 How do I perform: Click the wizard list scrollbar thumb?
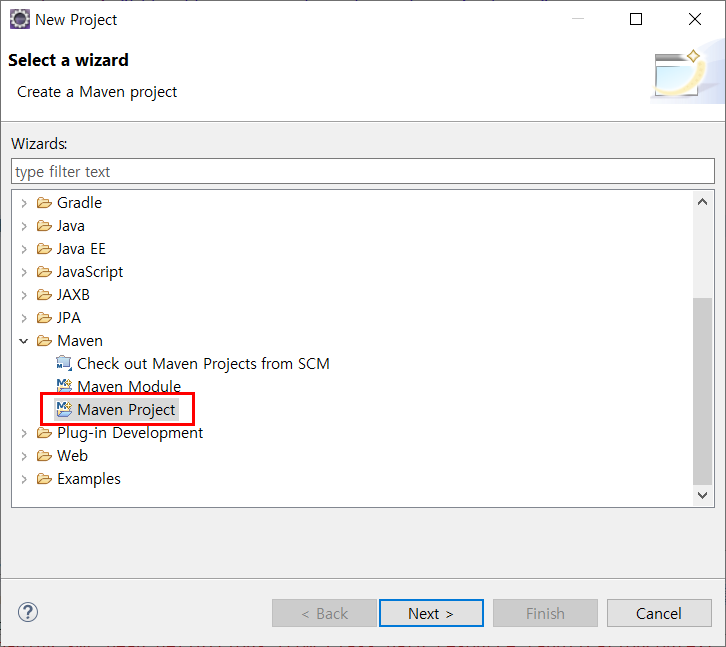(x=702, y=391)
